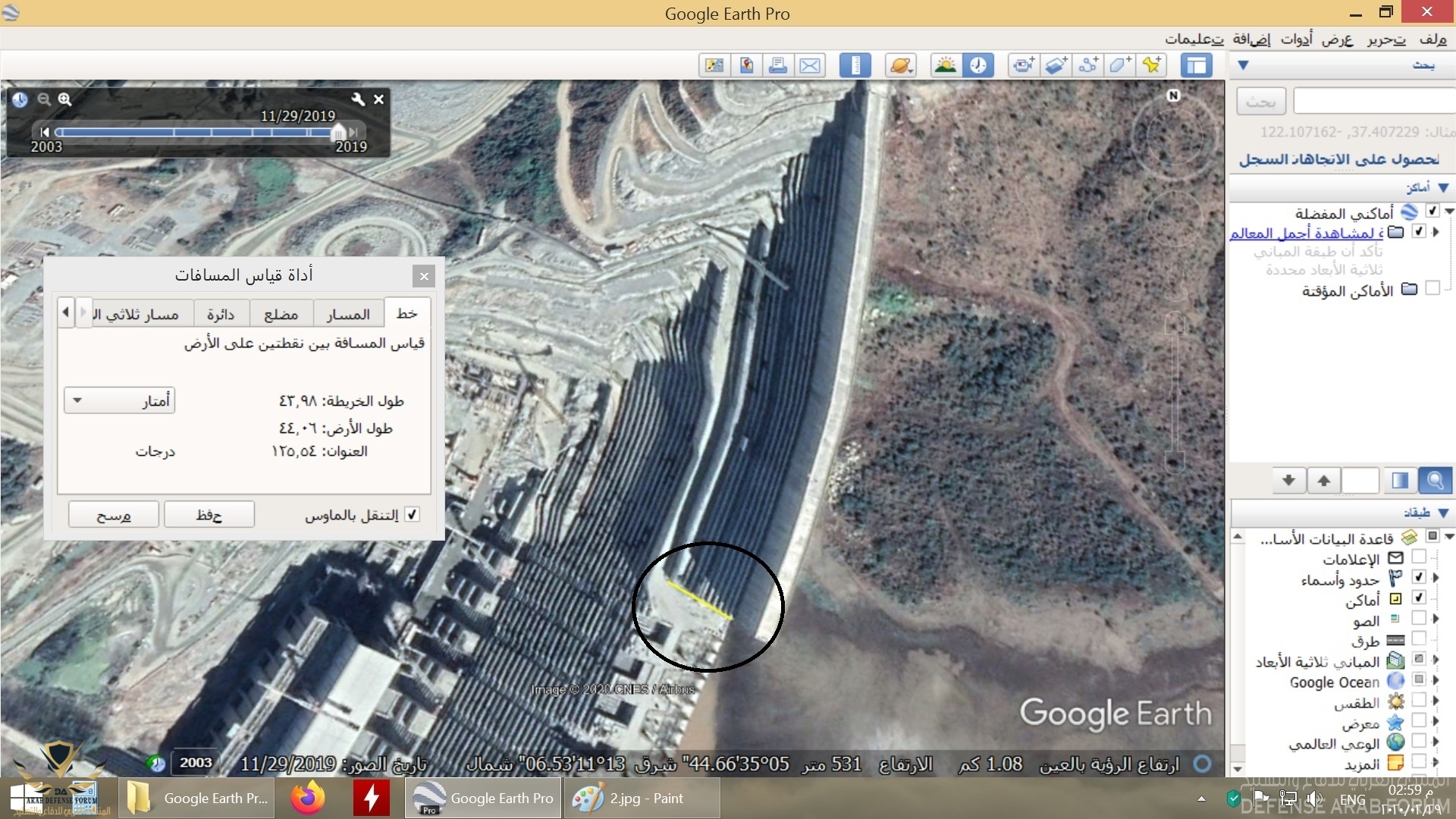Click the magnifier search icon in Places panel

(x=1435, y=480)
